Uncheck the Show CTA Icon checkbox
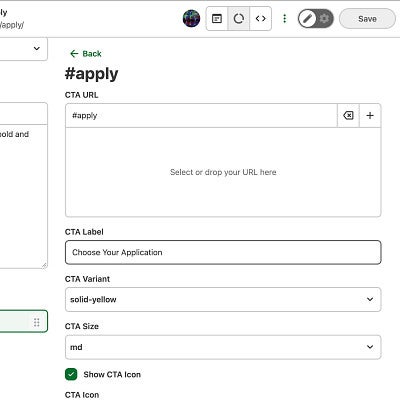The height and width of the screenshot is (400, 400). tap(71, 374)
